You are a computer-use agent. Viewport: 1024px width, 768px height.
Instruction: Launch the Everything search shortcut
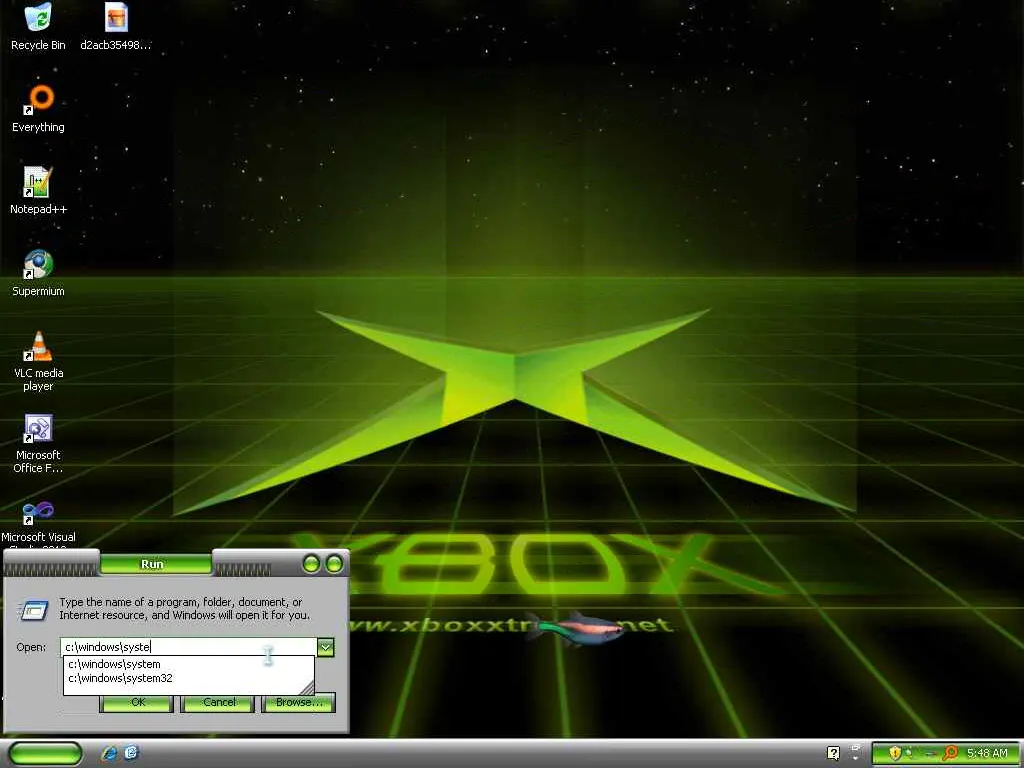(x=38, y=108)
